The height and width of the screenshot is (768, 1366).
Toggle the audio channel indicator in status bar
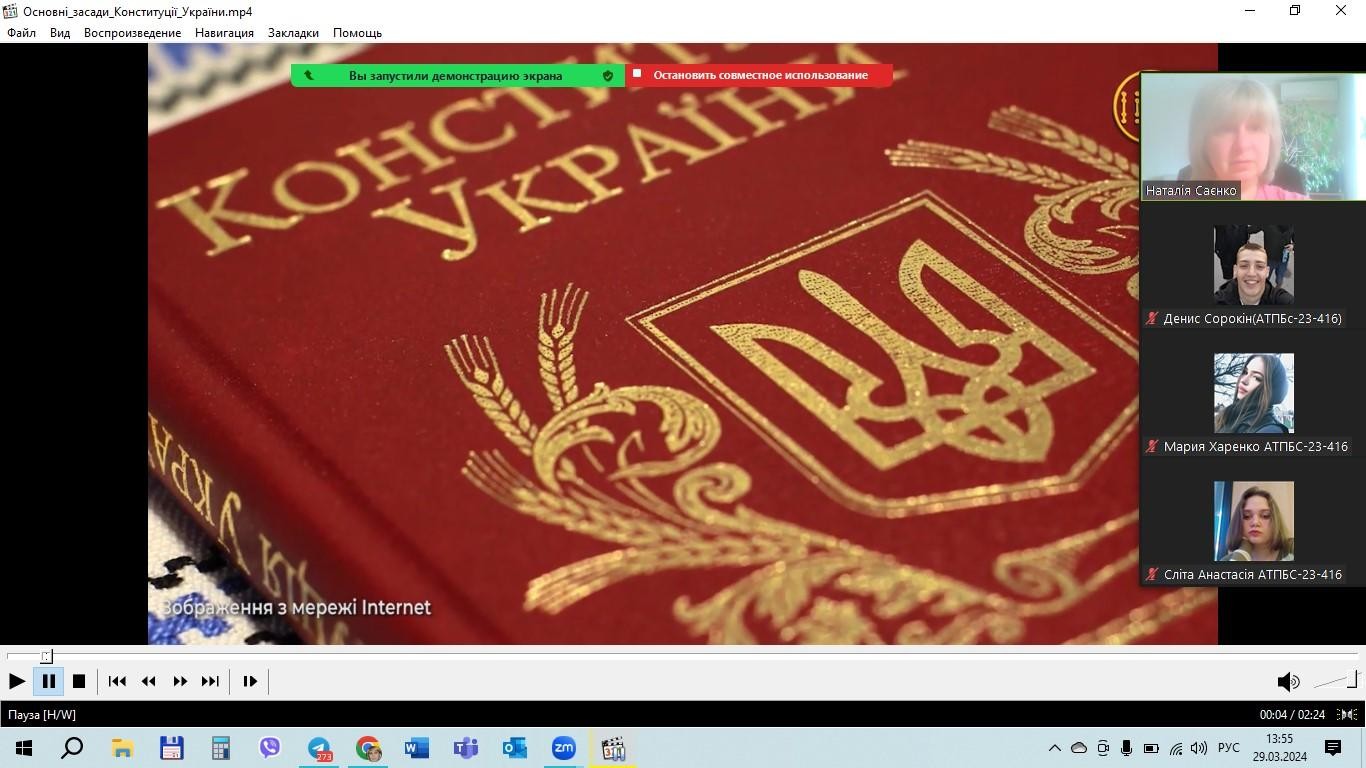click(1347, 714)
